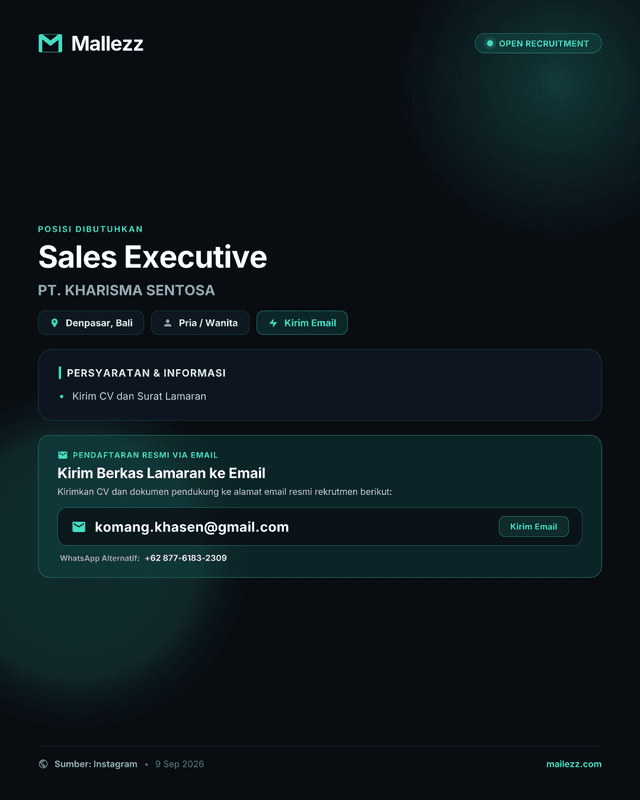Screen dimensions: 640x800
Task: Click the lightning bolt icon
Action: click(x=273, y=323)
